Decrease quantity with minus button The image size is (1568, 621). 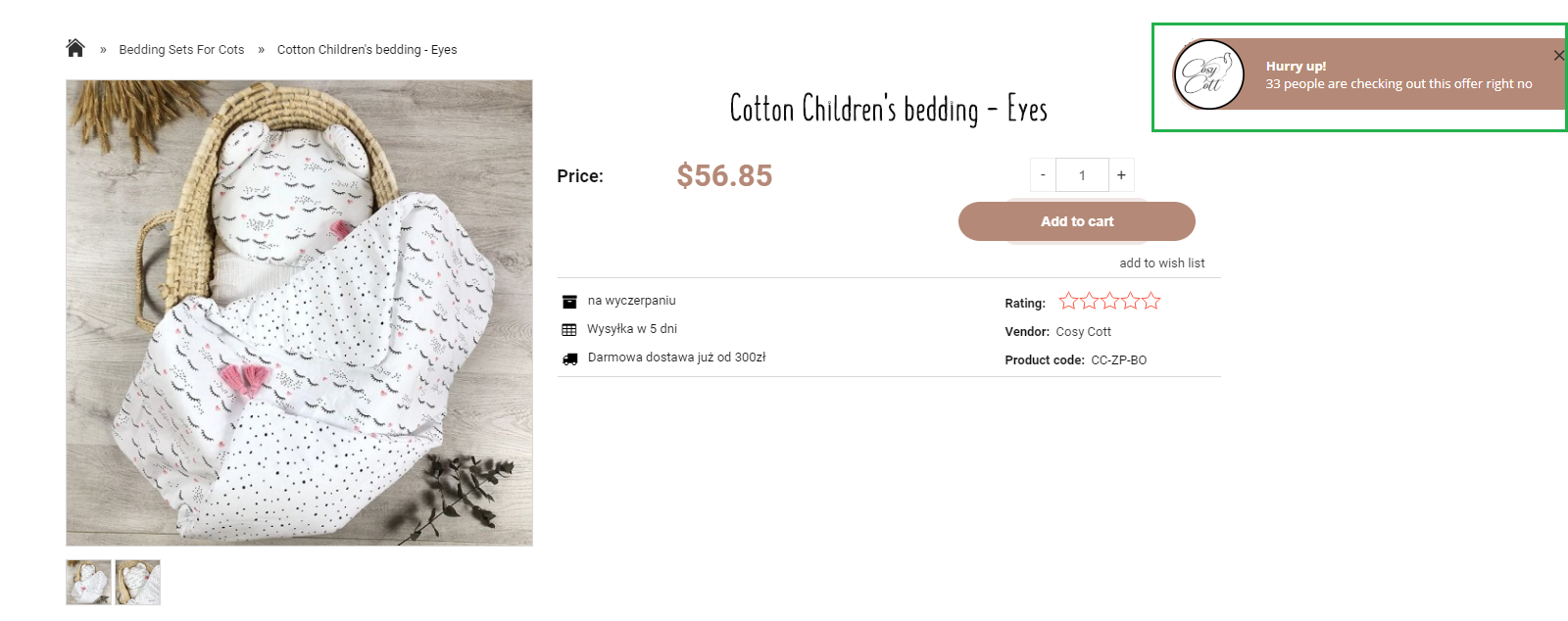pos(1043,175)
